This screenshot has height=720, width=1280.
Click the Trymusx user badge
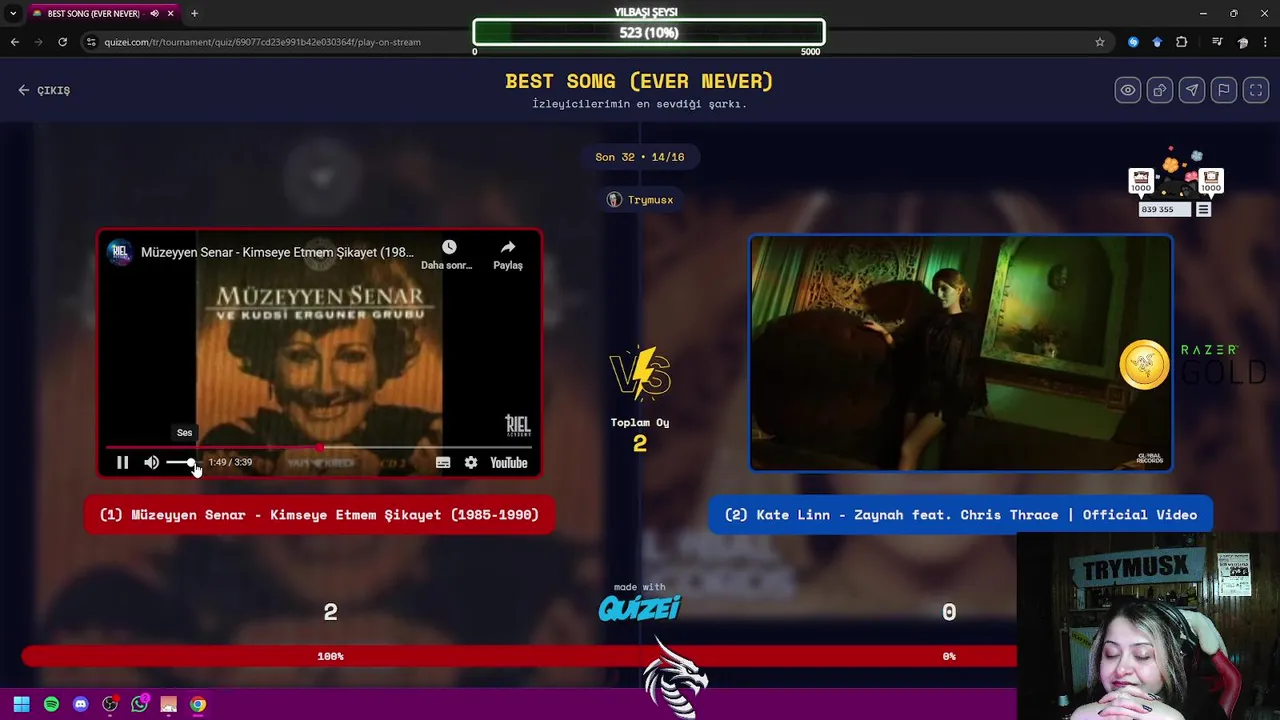pyautogui.click(x=640, y=200)
